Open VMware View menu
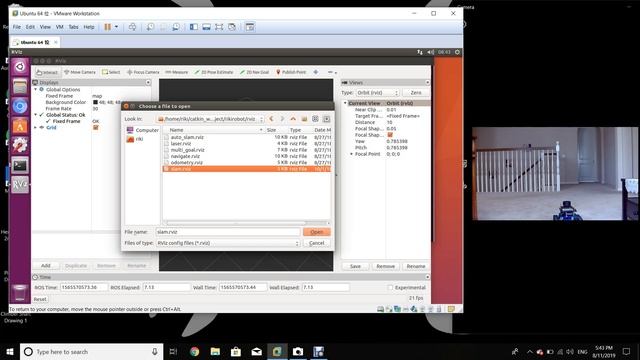 tap(45, 27)
